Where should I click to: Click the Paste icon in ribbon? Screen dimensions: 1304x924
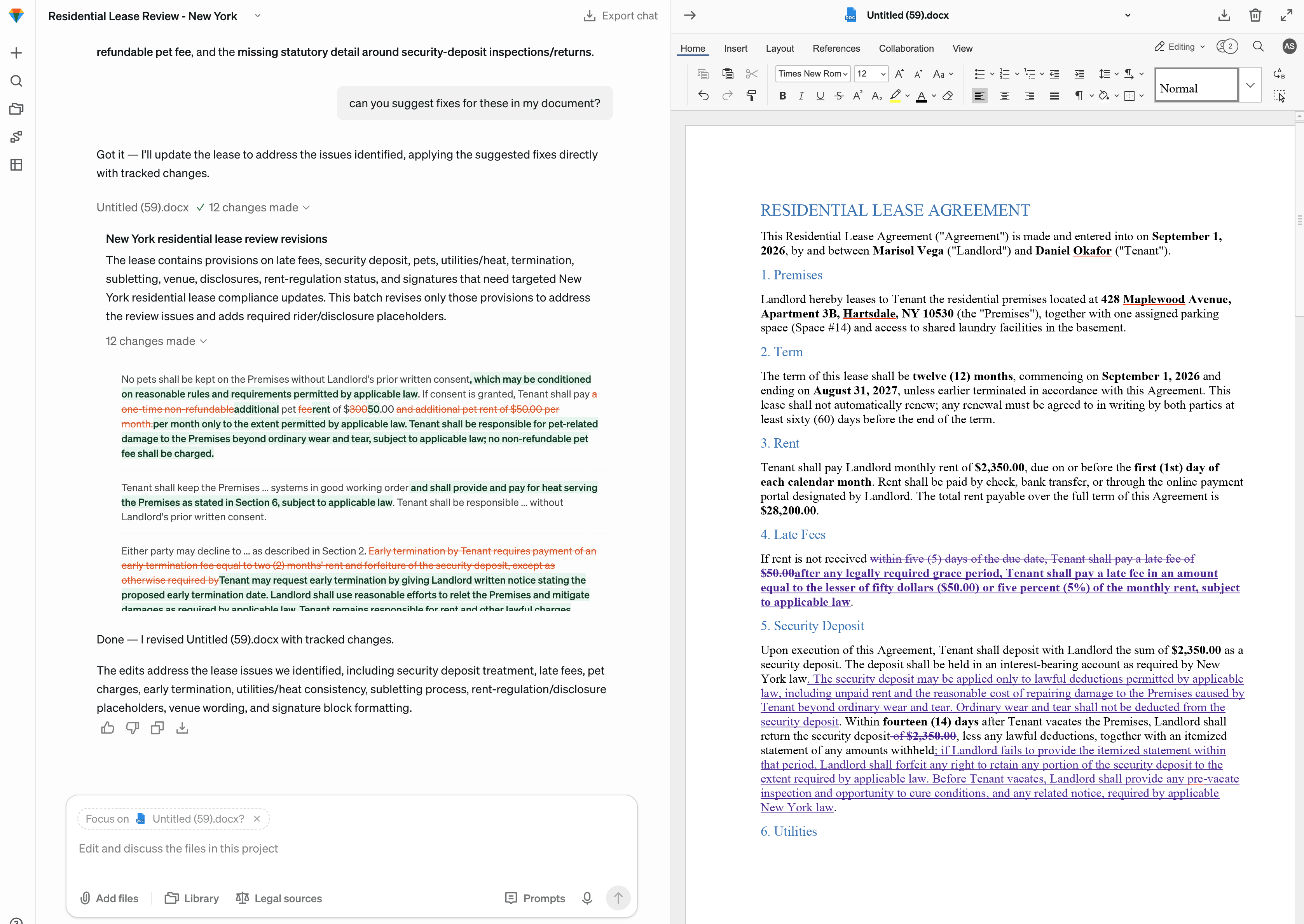[x=728, y=73]
